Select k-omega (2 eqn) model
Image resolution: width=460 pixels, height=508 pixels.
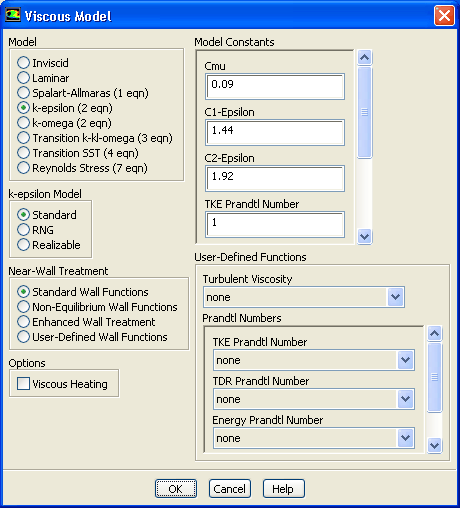(23, 123)
